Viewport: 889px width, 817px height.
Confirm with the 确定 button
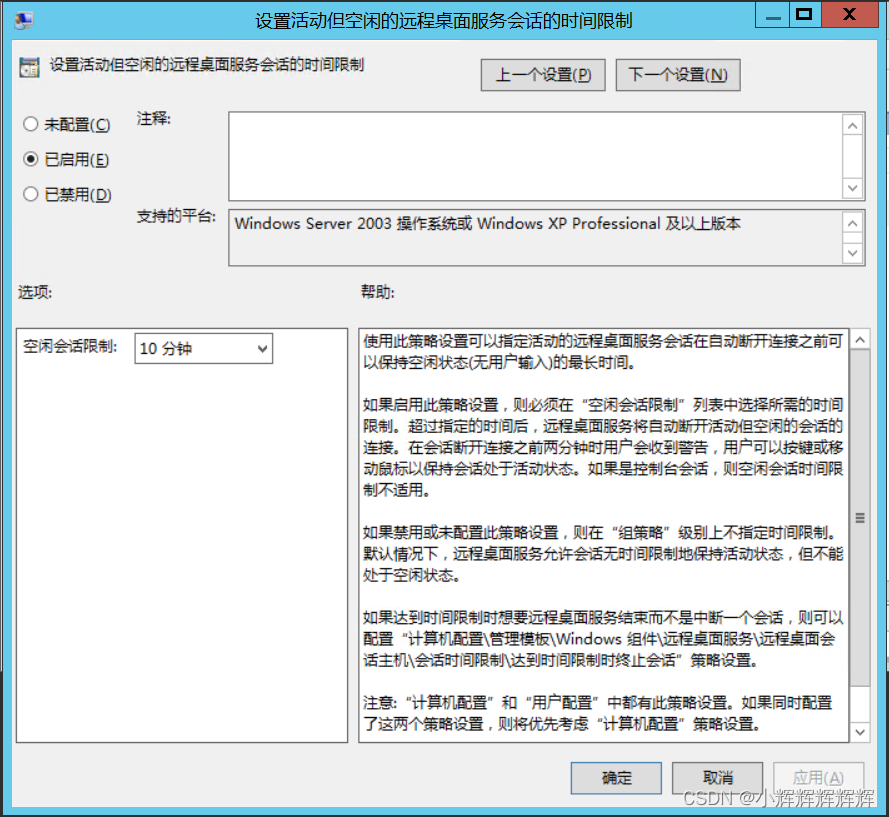coord(616,778)
